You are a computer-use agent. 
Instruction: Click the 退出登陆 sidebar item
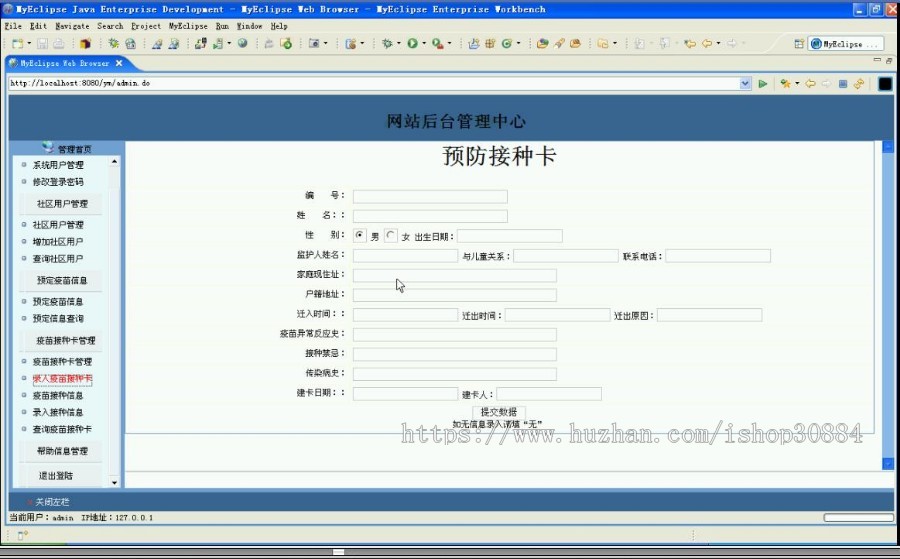point(56,475)
